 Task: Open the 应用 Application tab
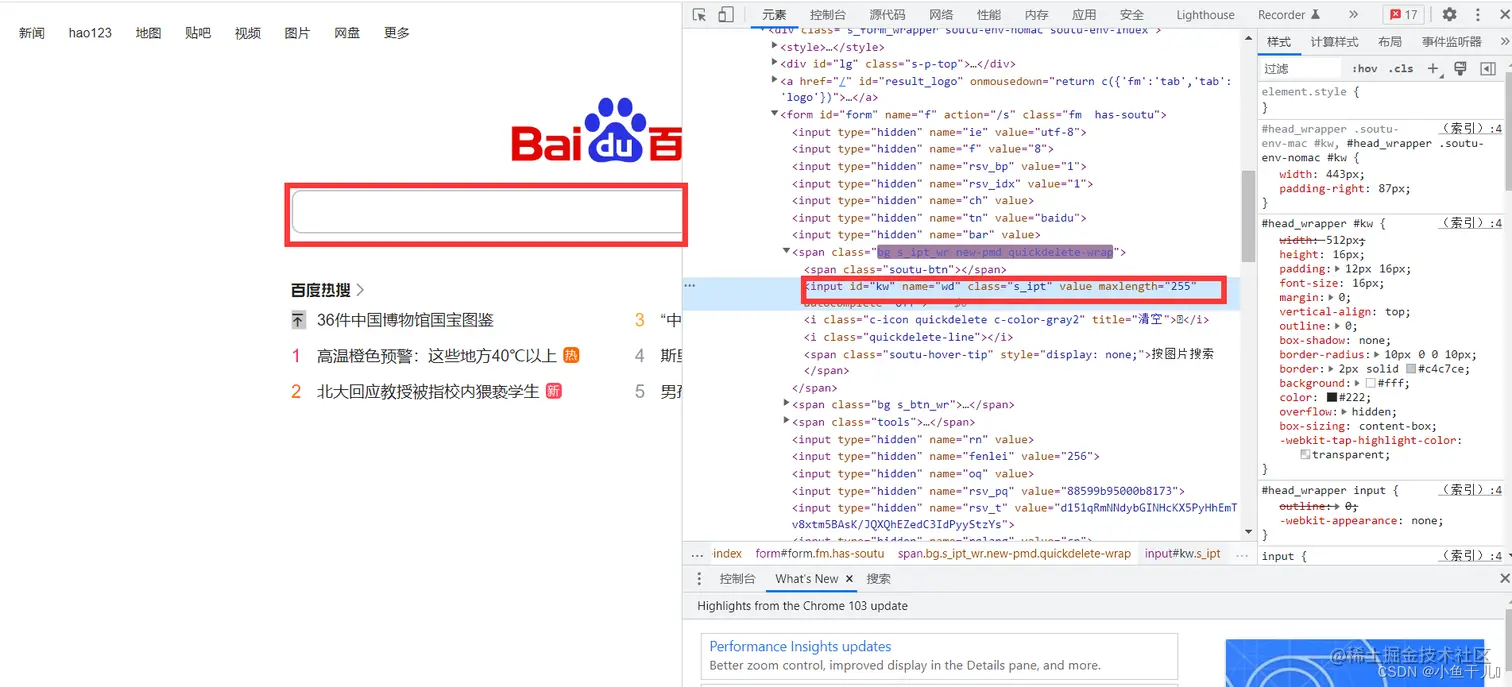point(1084,15)
